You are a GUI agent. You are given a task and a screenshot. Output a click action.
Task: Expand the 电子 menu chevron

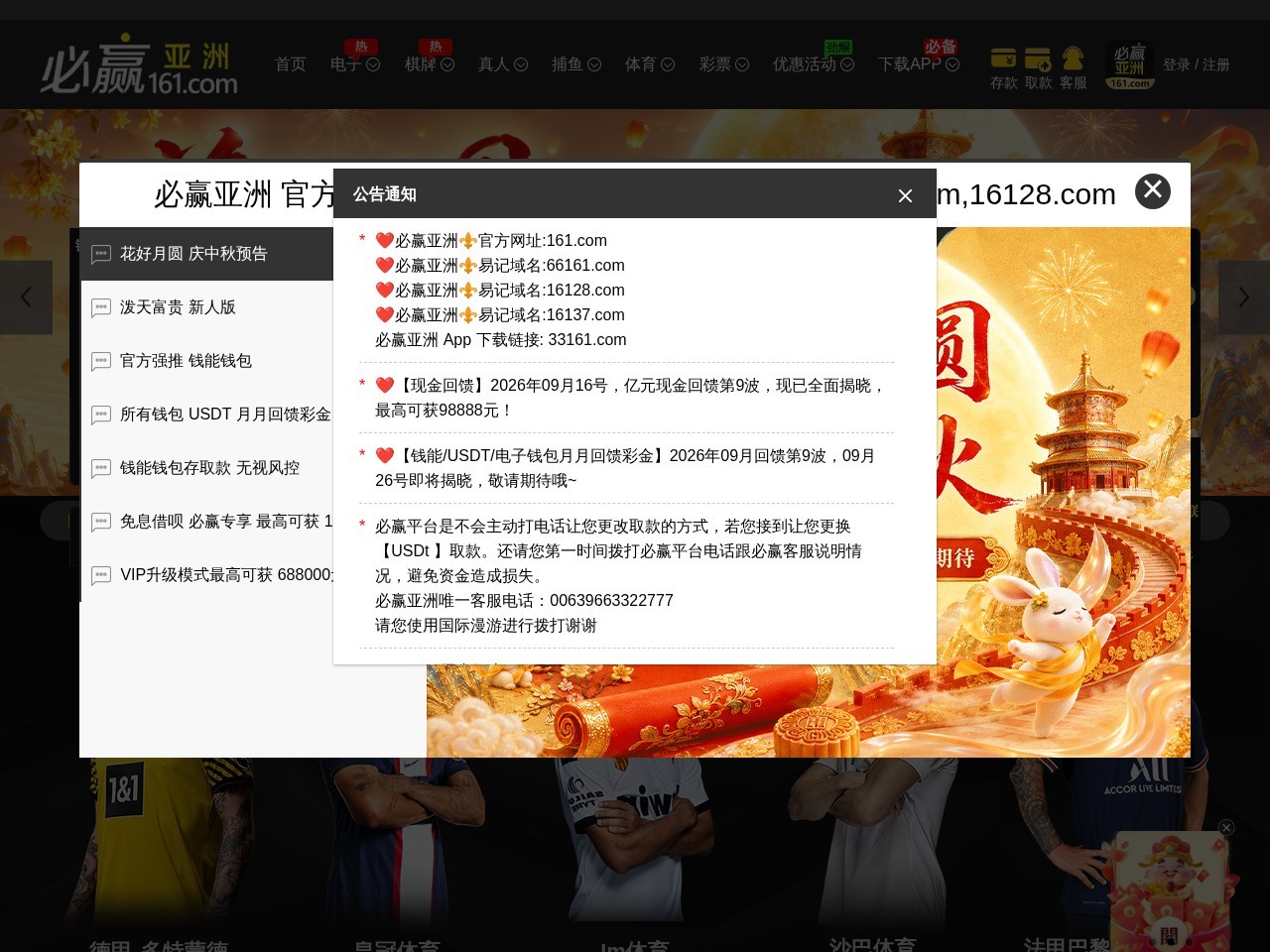click(373, 64)
